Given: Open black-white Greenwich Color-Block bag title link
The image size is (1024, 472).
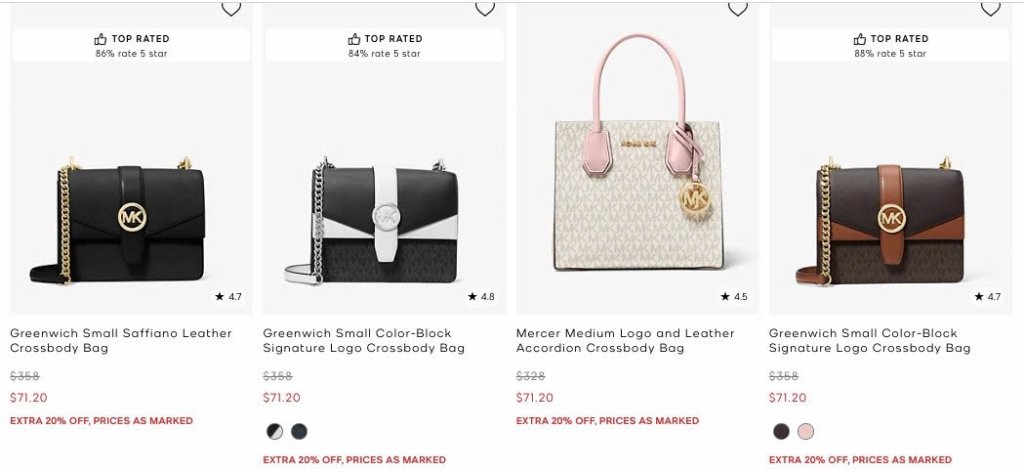Looking at the screenshot, I should pos(364,341).
